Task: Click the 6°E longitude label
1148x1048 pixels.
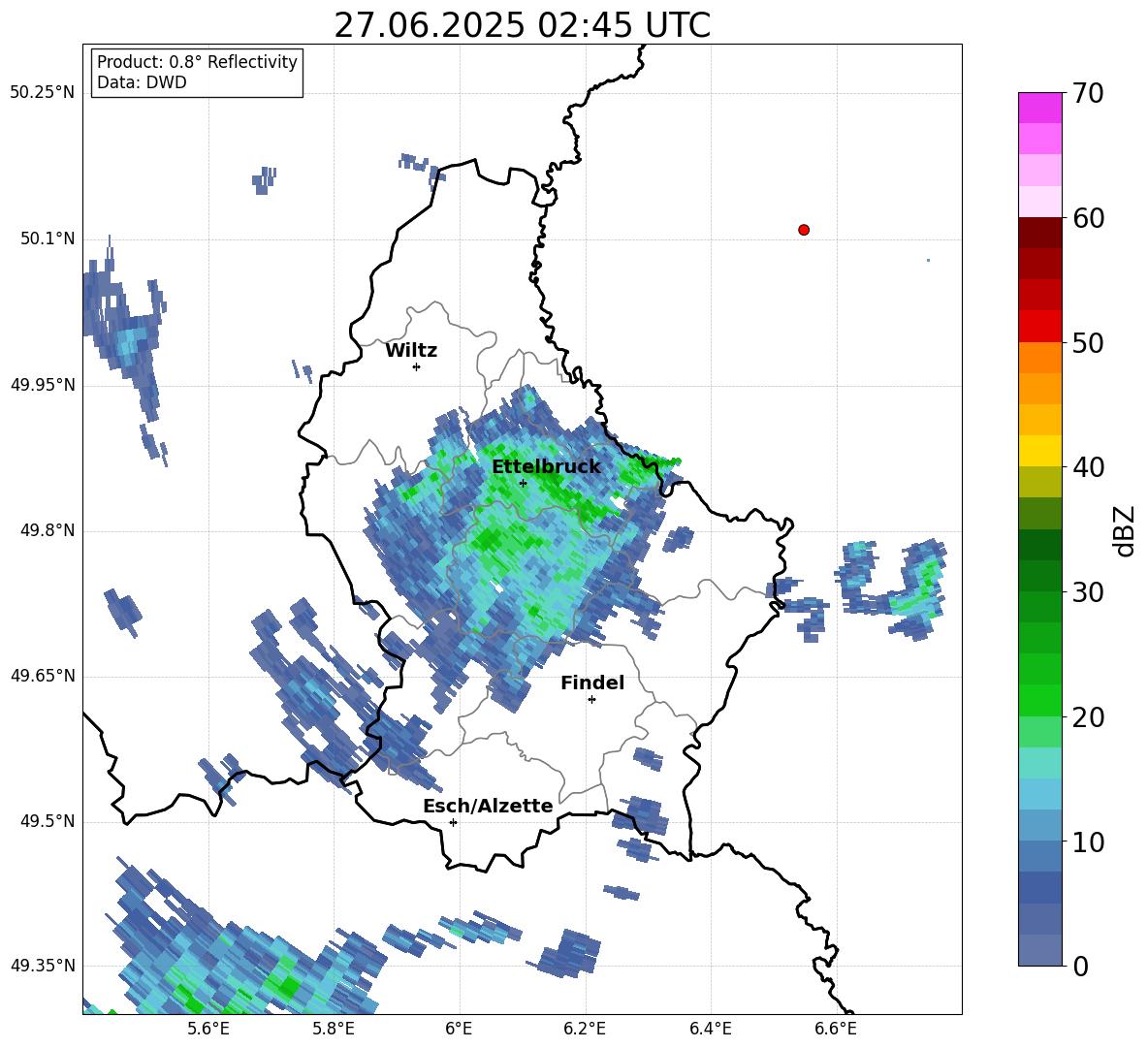Action: click(459, 1029)
